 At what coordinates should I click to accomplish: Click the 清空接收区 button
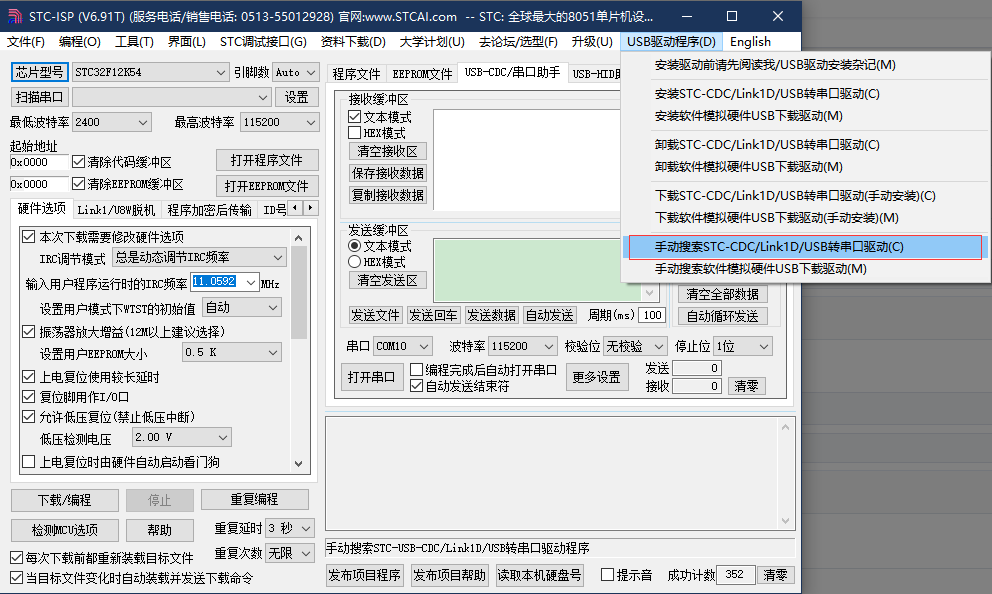coord(387,151)
